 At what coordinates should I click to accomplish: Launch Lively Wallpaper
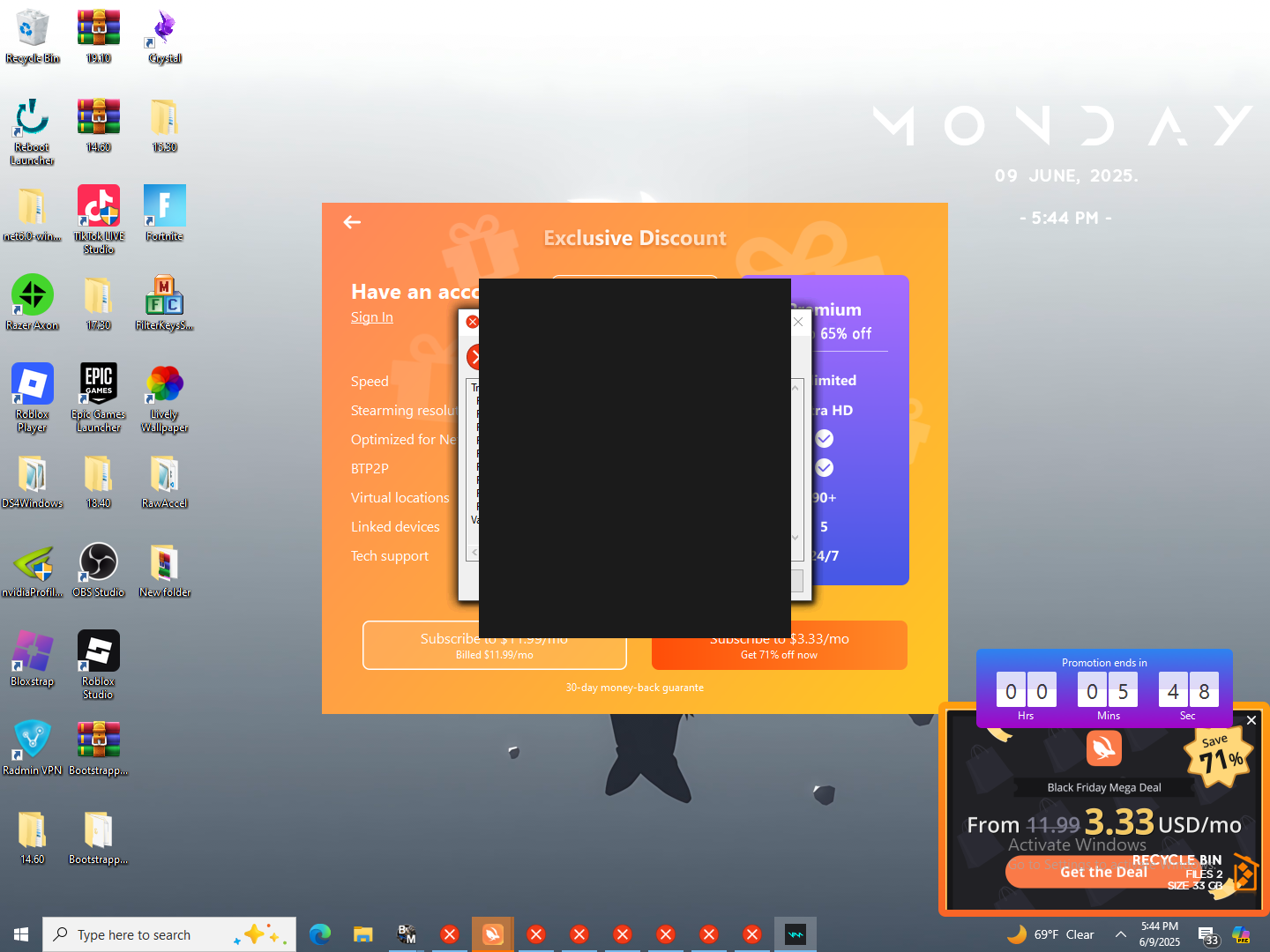165,398
